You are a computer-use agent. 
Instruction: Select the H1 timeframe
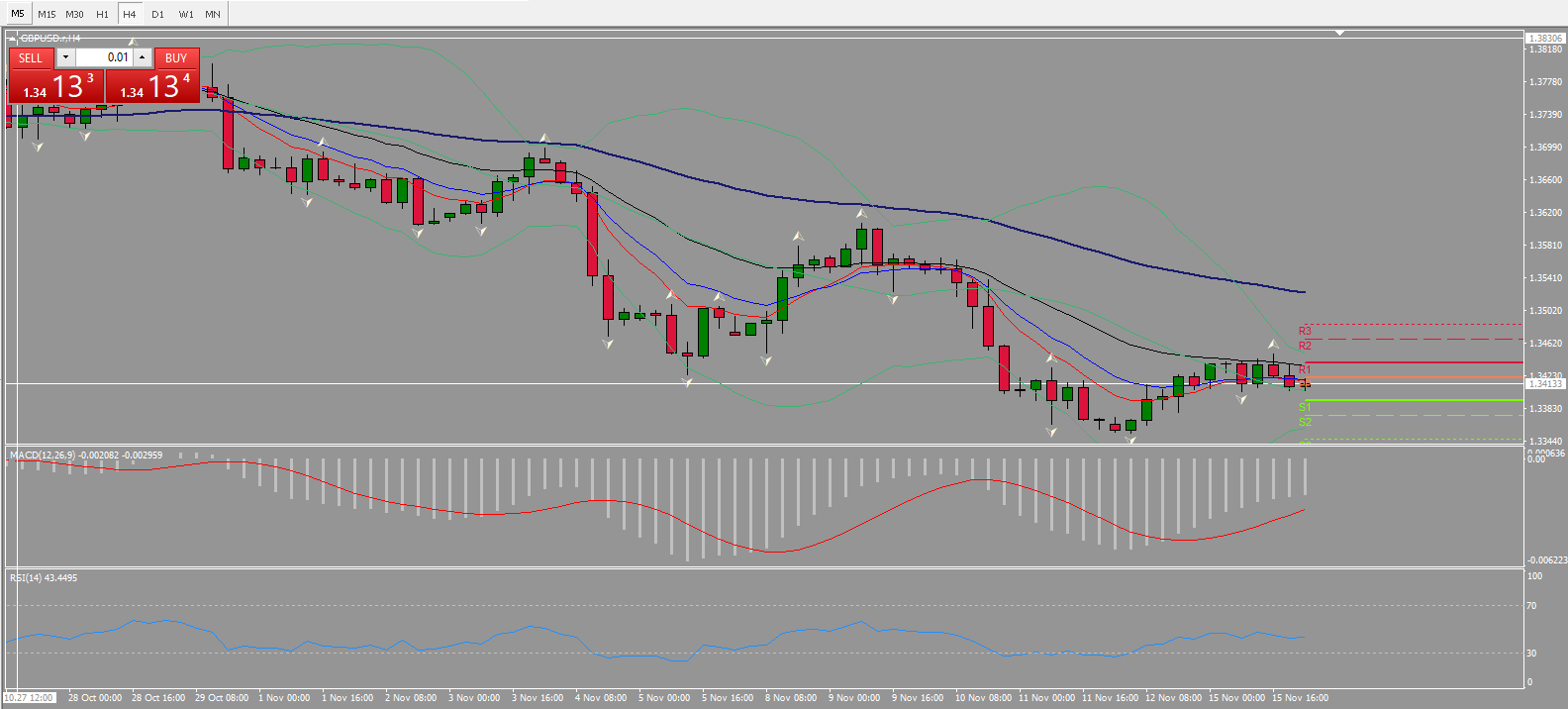102,14
